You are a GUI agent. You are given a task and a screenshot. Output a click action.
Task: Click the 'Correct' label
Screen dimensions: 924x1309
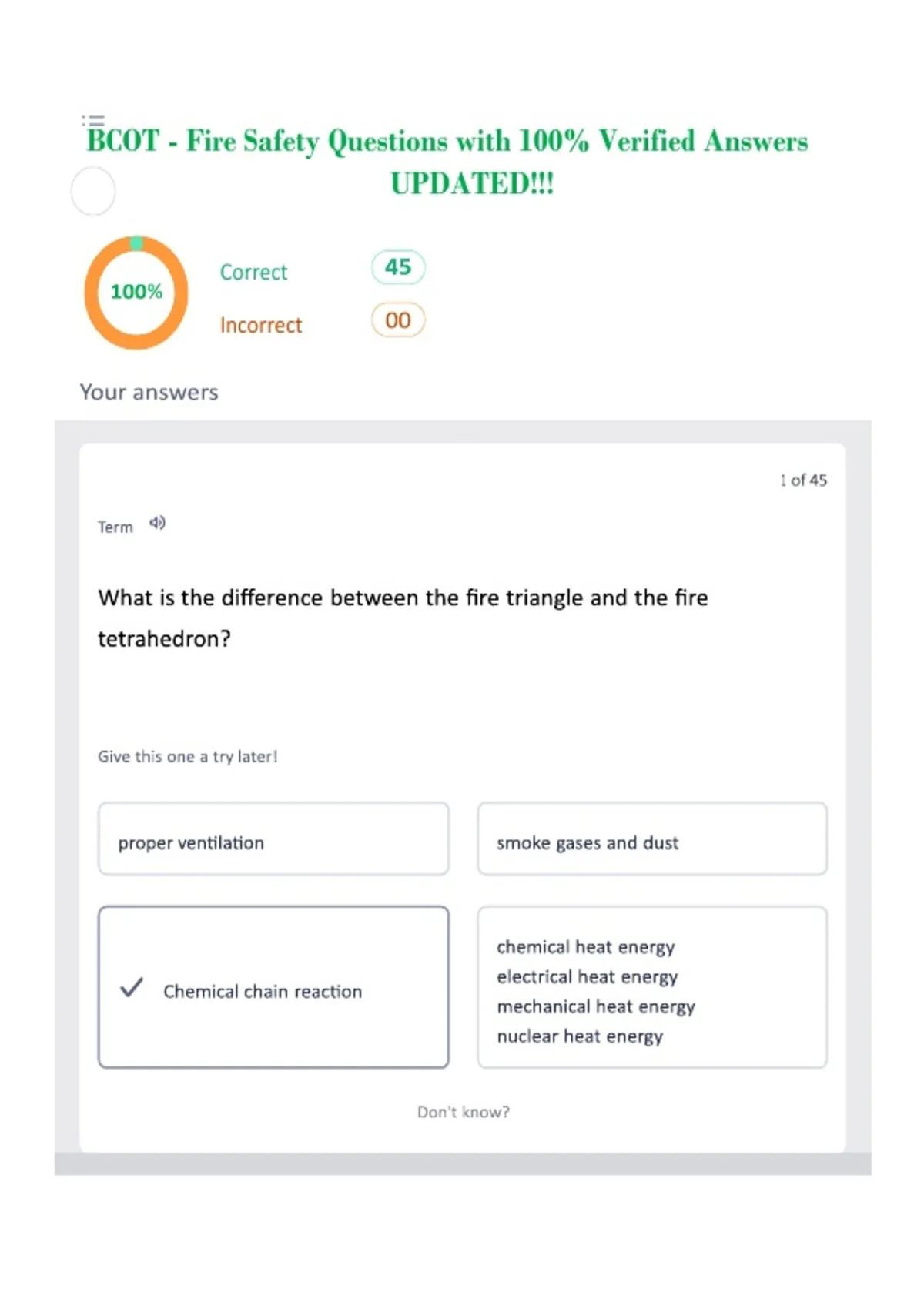click(253, 272)
